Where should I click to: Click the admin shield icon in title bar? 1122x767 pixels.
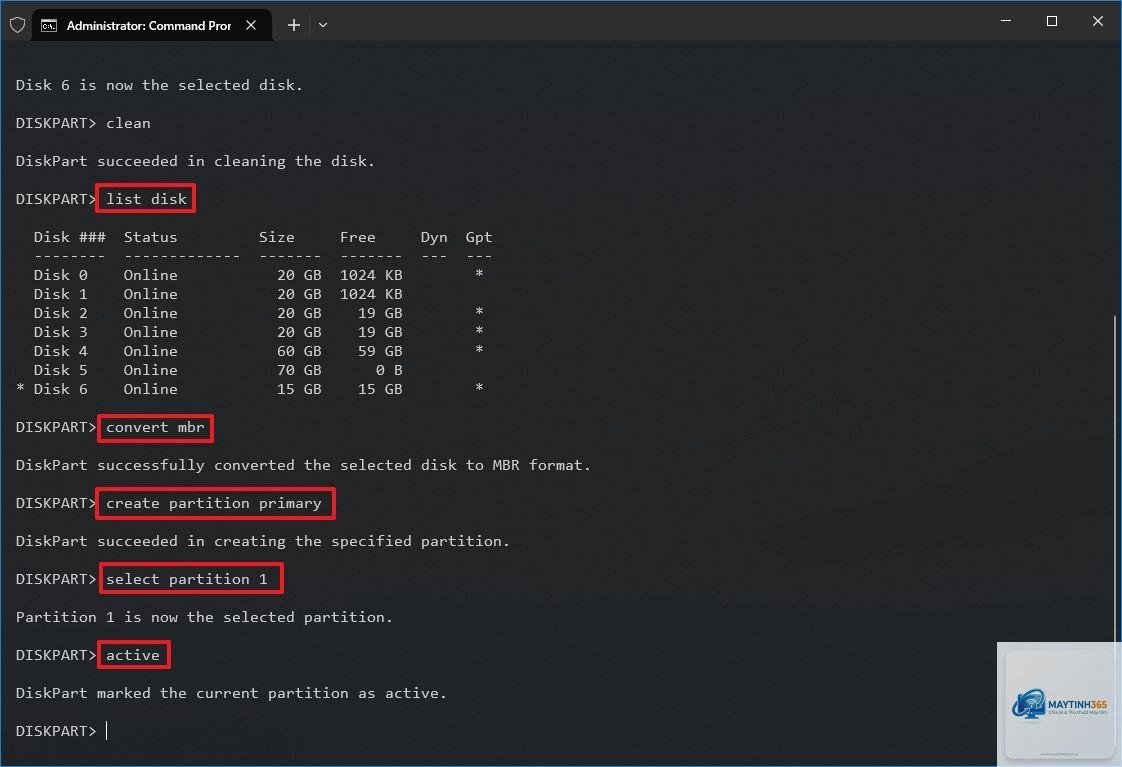(x=17, y=26)
